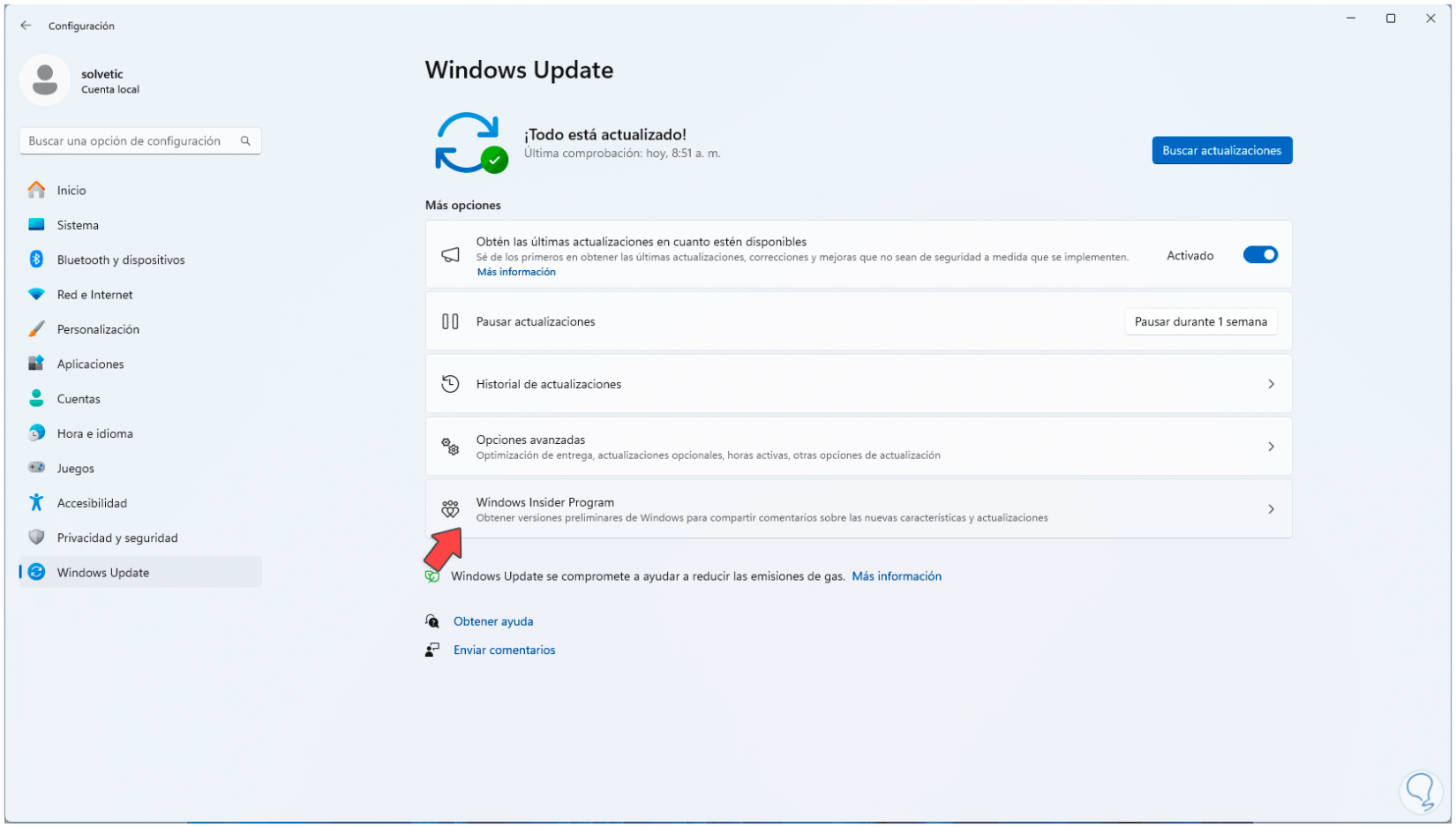Expand Windows Insider Program chevron
Viewport: 1456px width, 827px height.
pyautogui.click(x=1271, y=509)
